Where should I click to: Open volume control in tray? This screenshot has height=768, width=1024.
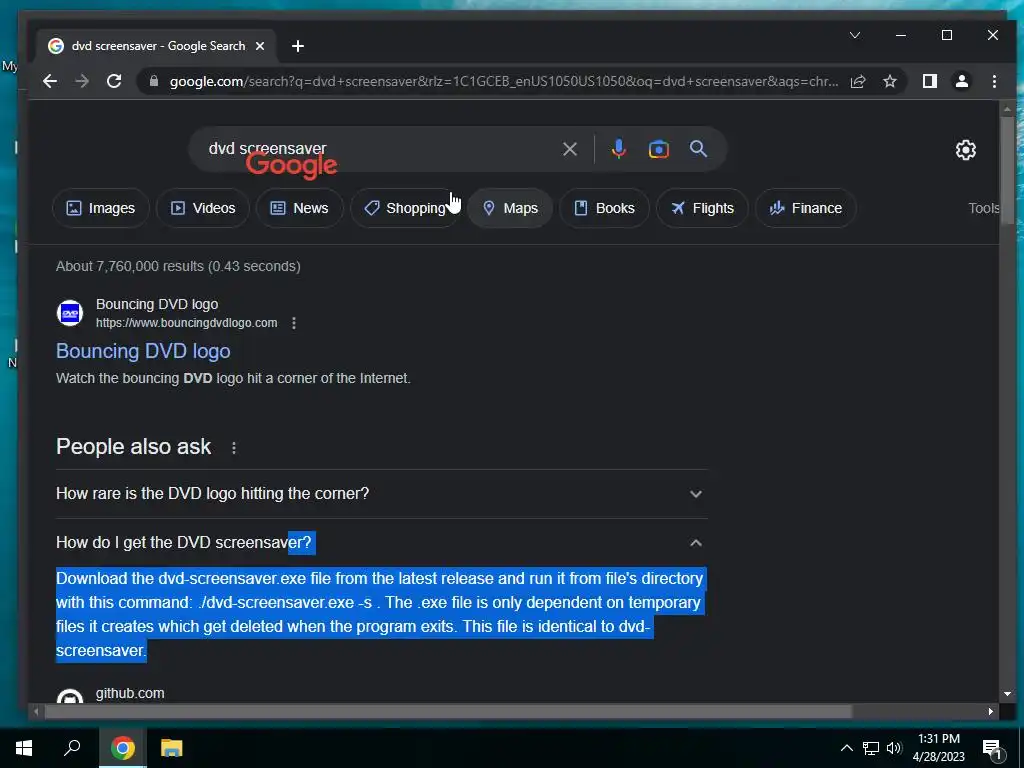coord(894,748)
